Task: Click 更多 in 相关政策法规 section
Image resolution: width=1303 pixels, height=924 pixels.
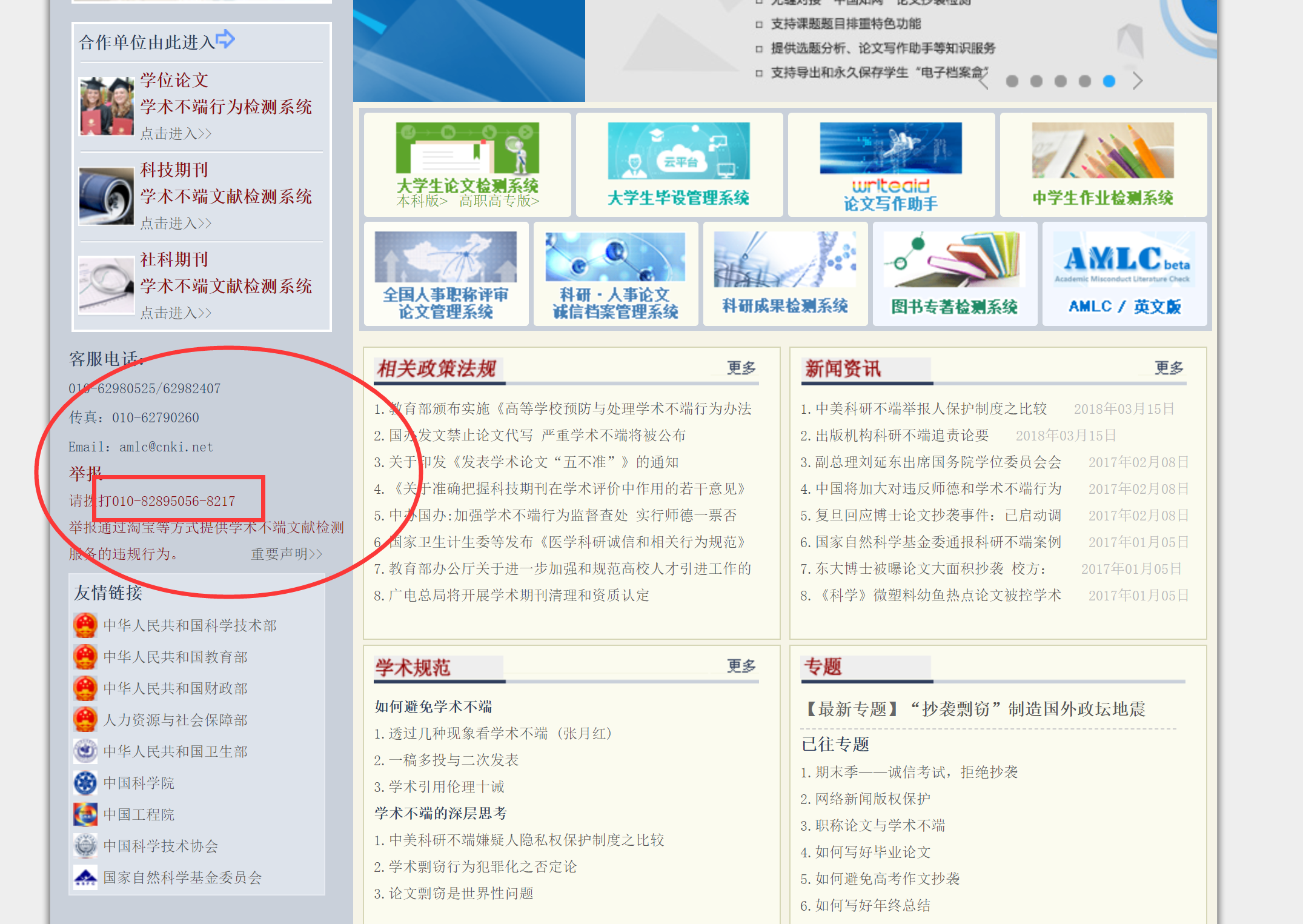Action: [741, 368]
